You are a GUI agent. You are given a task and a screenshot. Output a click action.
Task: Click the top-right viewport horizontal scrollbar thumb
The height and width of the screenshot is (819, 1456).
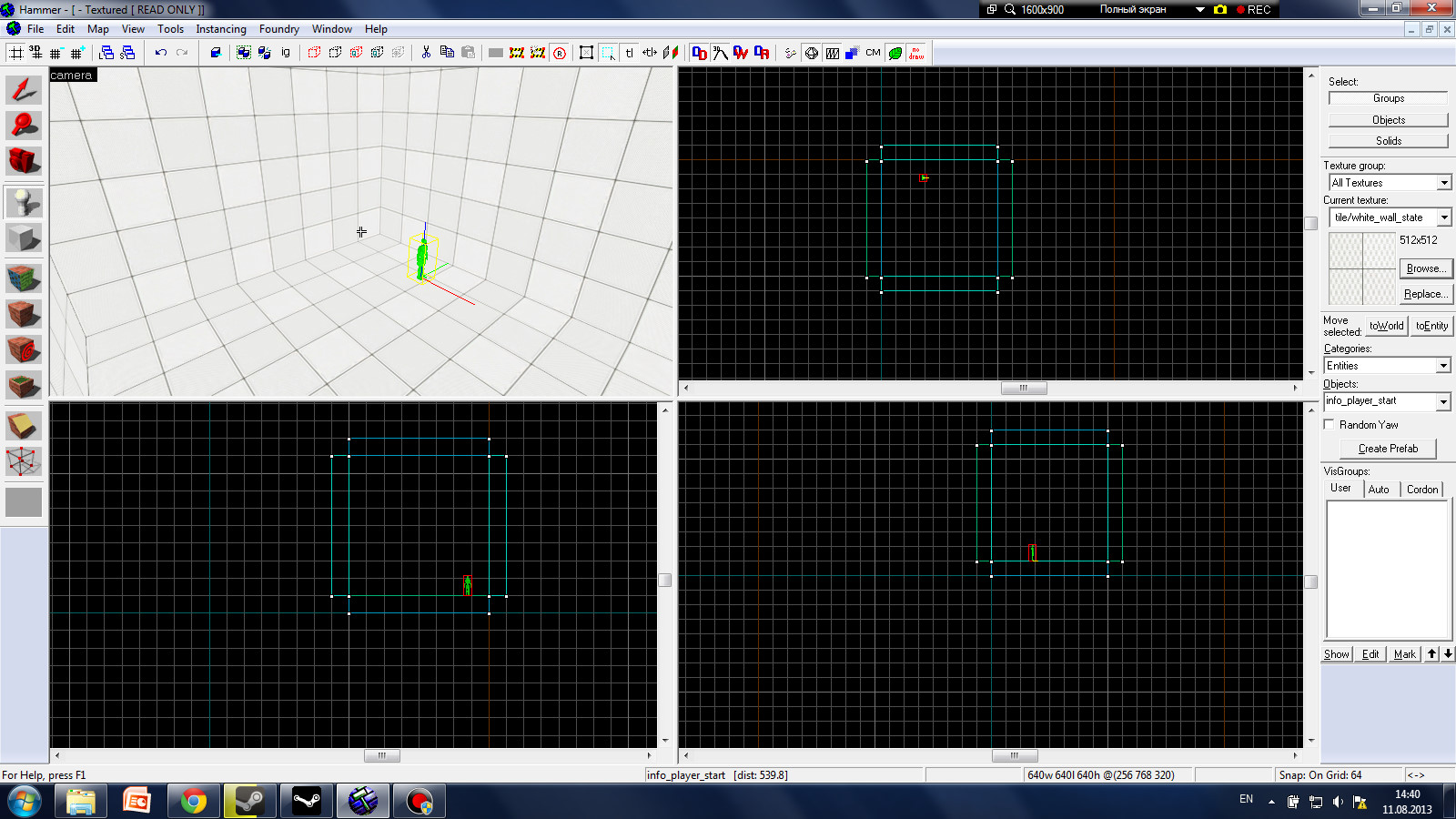click(1024, 388)
